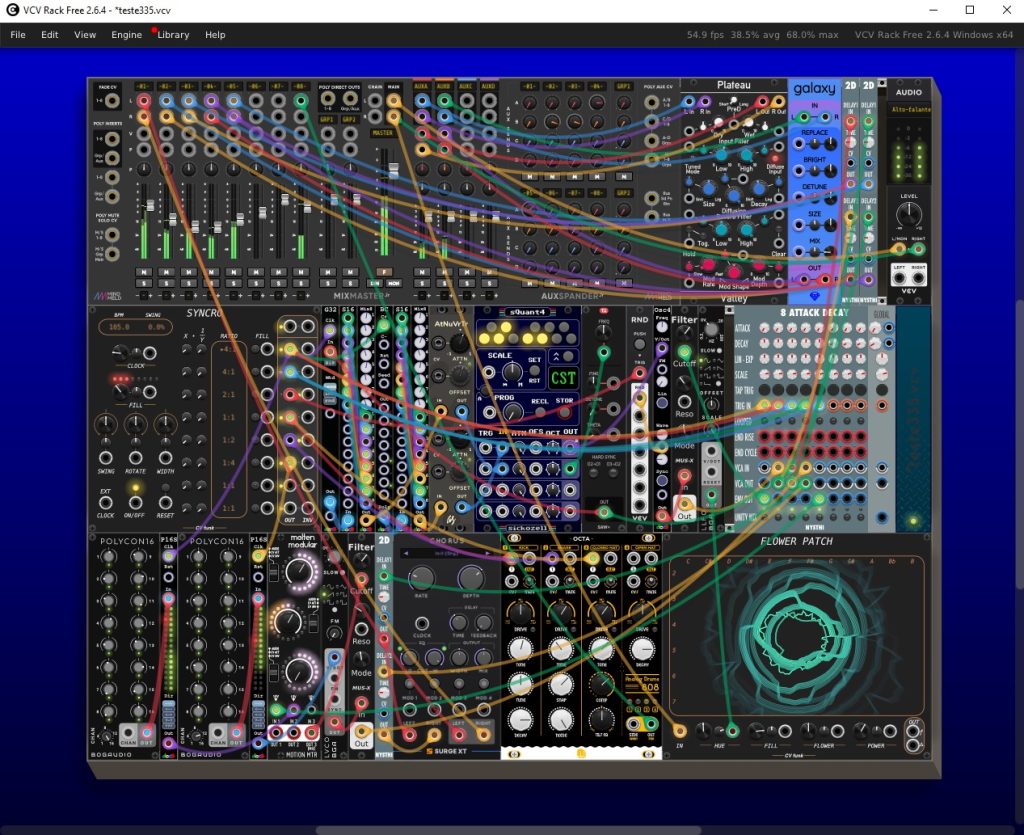Click the VCV Rack title bar icon
The image size is (1024, 835).
(x=12, y=10)
